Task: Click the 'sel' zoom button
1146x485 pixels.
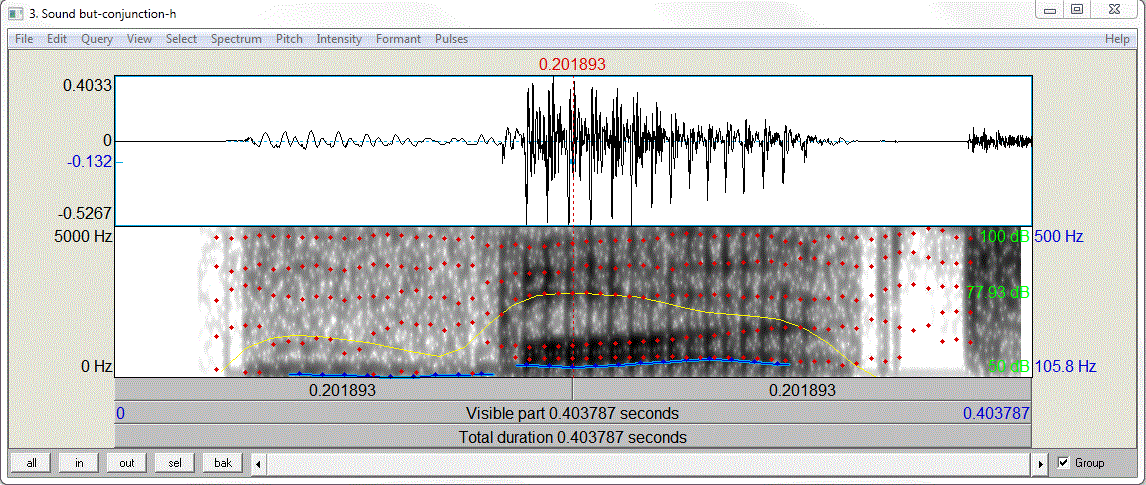Action: [x=175, y=463]
